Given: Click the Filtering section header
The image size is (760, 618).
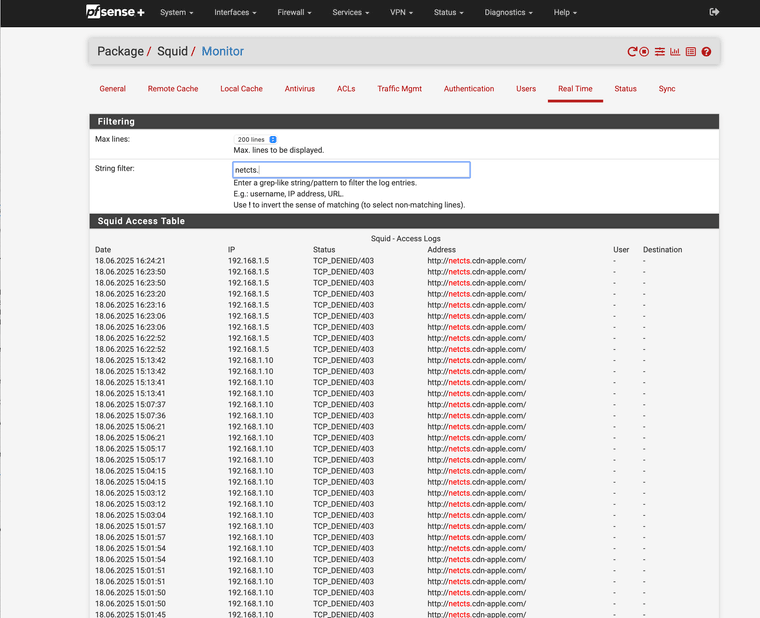Looking at the screenshot, I should 404,122.
